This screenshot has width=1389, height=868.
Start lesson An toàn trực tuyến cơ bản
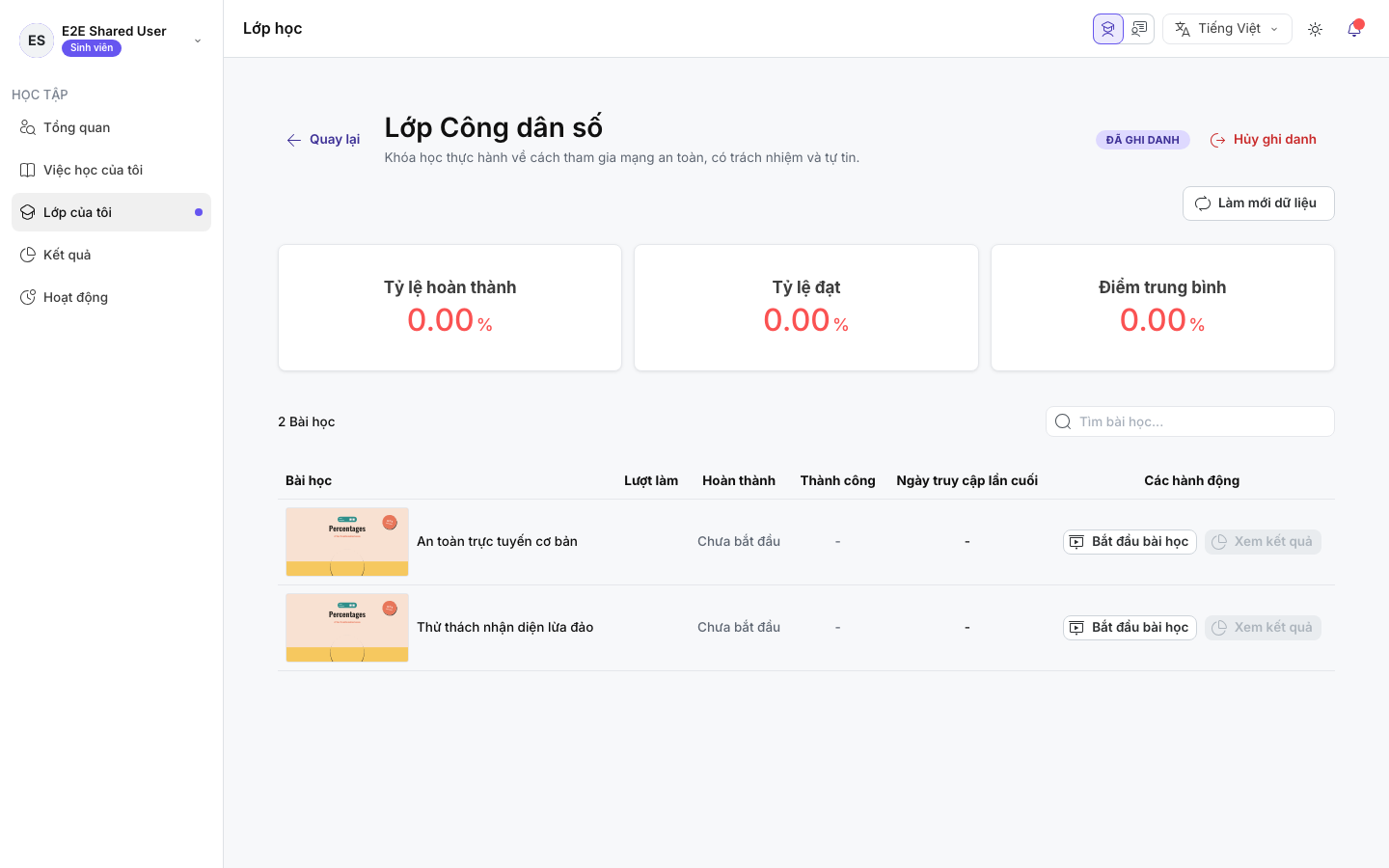pyautogui.click(x=1130, y=542)
